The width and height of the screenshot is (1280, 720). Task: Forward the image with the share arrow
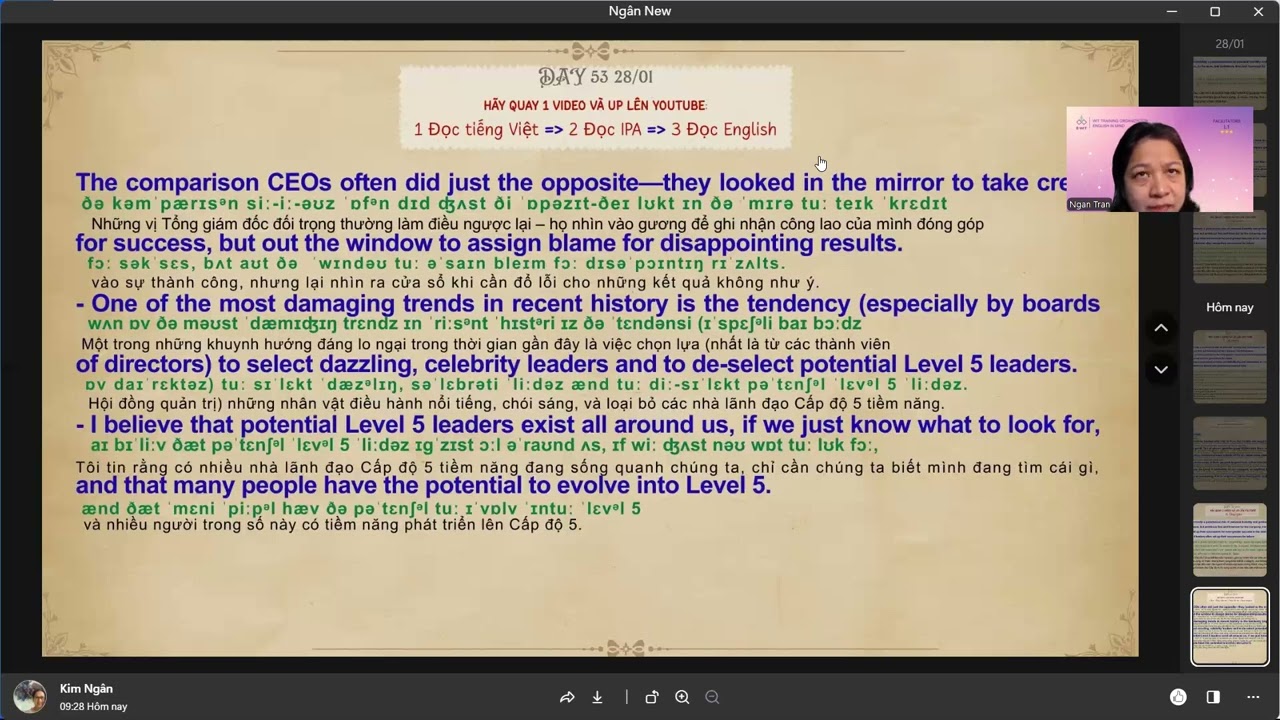567,697
